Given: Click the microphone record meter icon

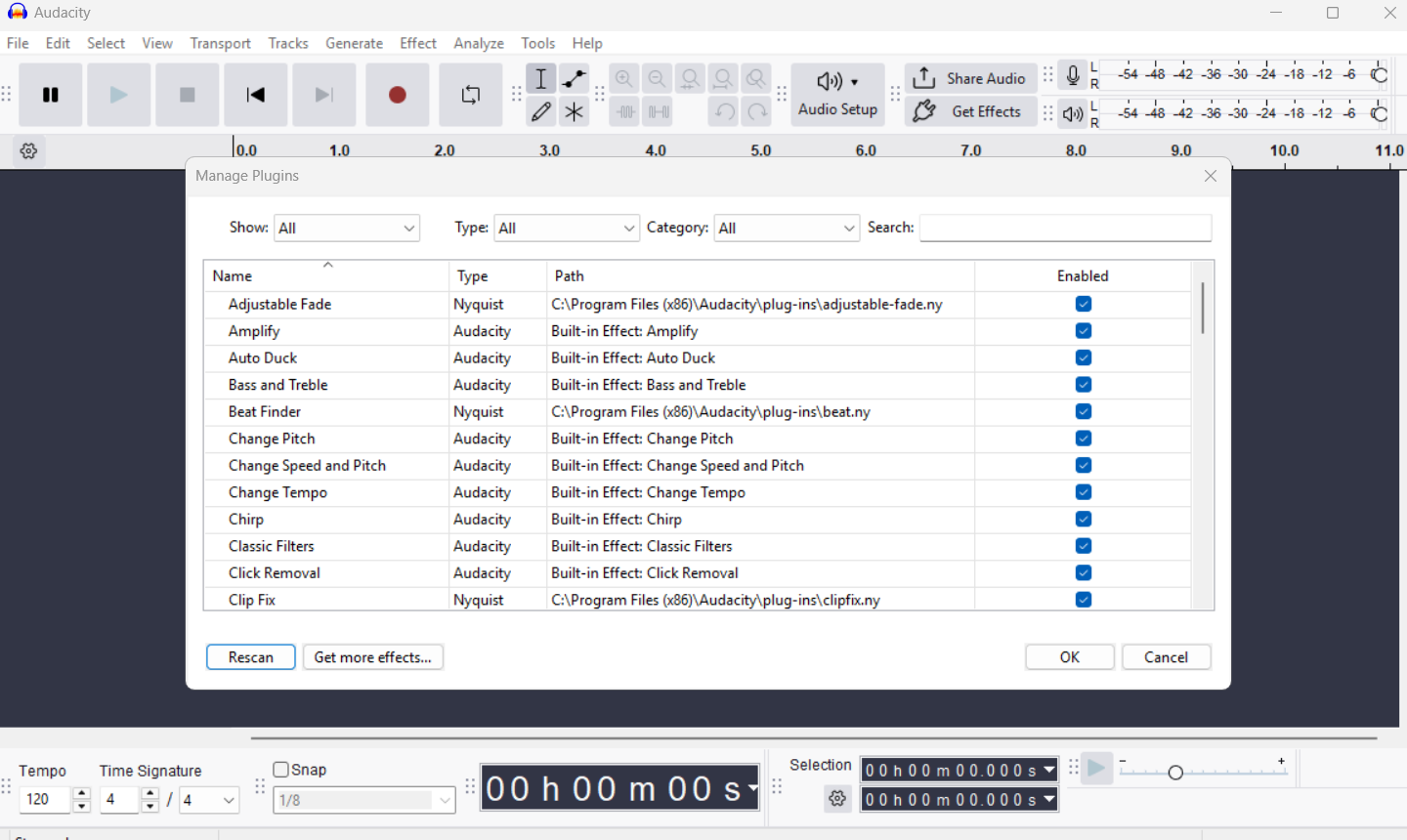Looking at the screenshot, I should pos(1073,76).
